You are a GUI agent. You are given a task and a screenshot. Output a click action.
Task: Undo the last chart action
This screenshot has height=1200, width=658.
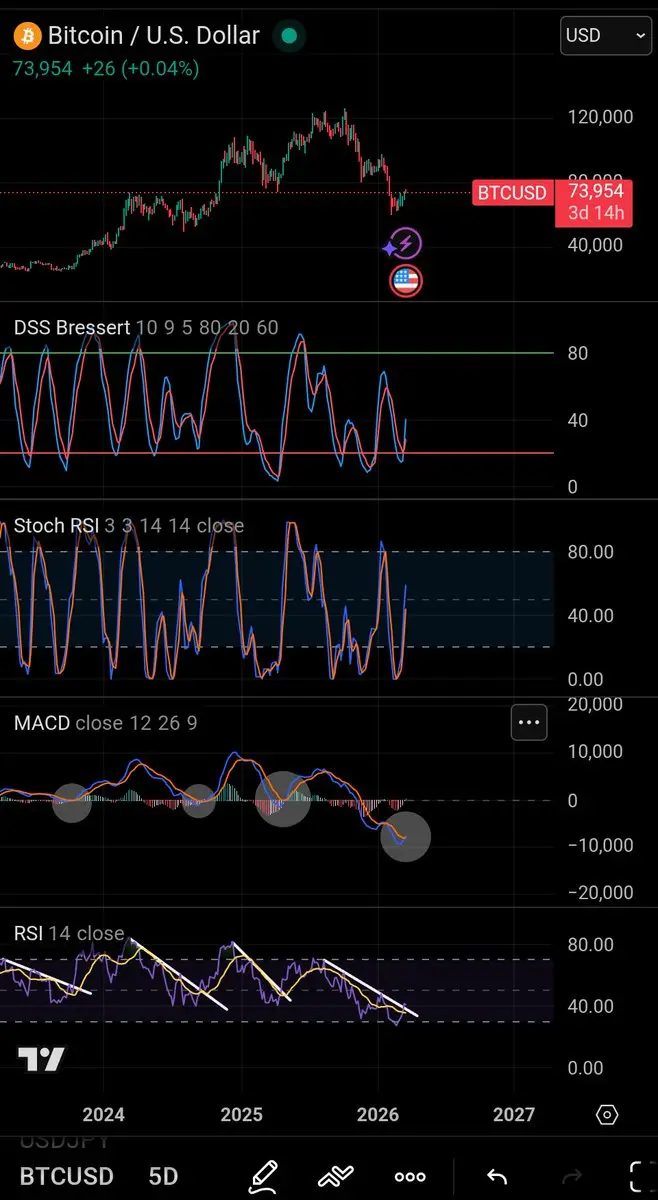point(496,1177)
